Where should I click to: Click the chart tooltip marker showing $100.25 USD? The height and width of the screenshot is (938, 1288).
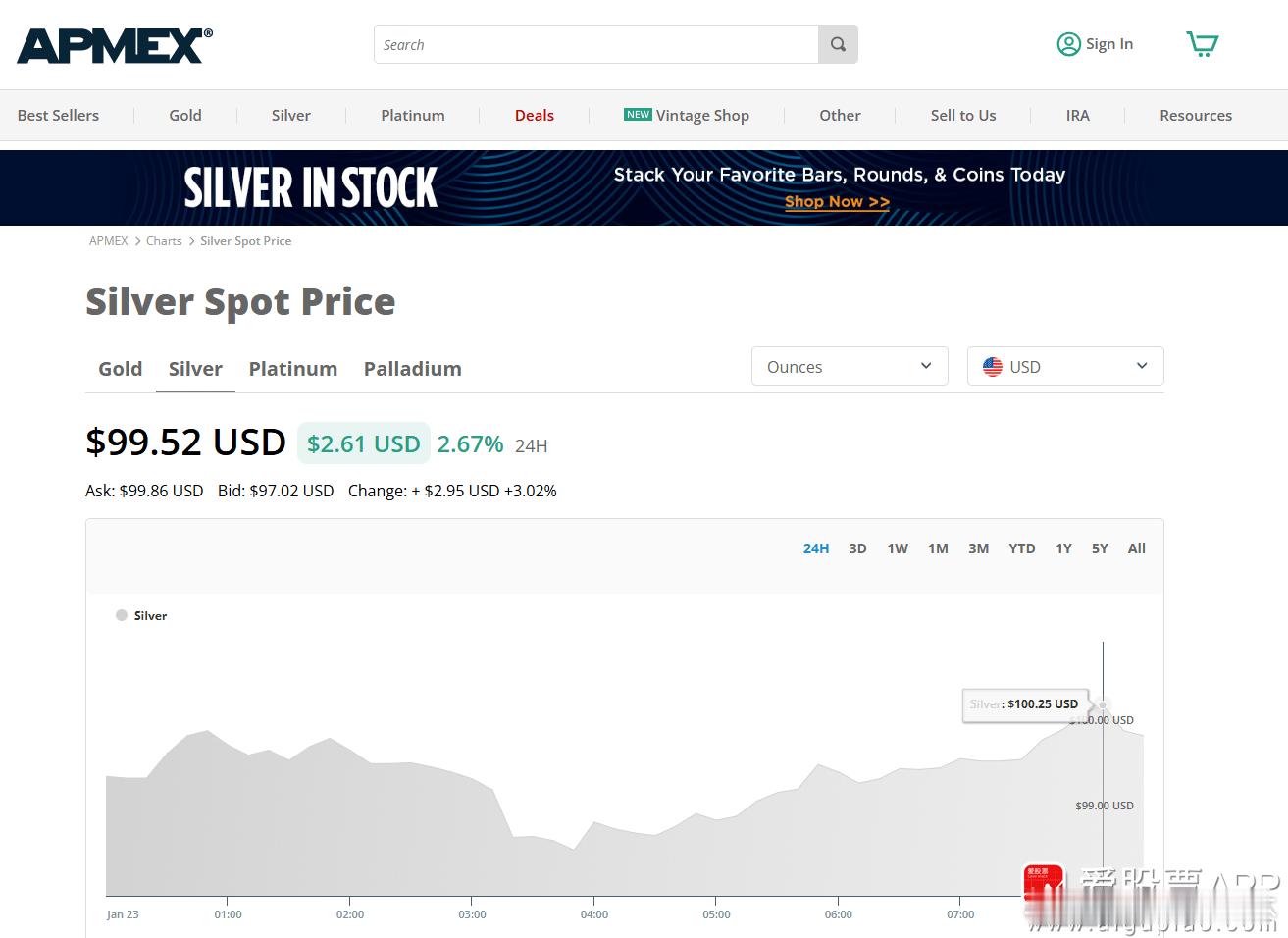[1102, 705]
